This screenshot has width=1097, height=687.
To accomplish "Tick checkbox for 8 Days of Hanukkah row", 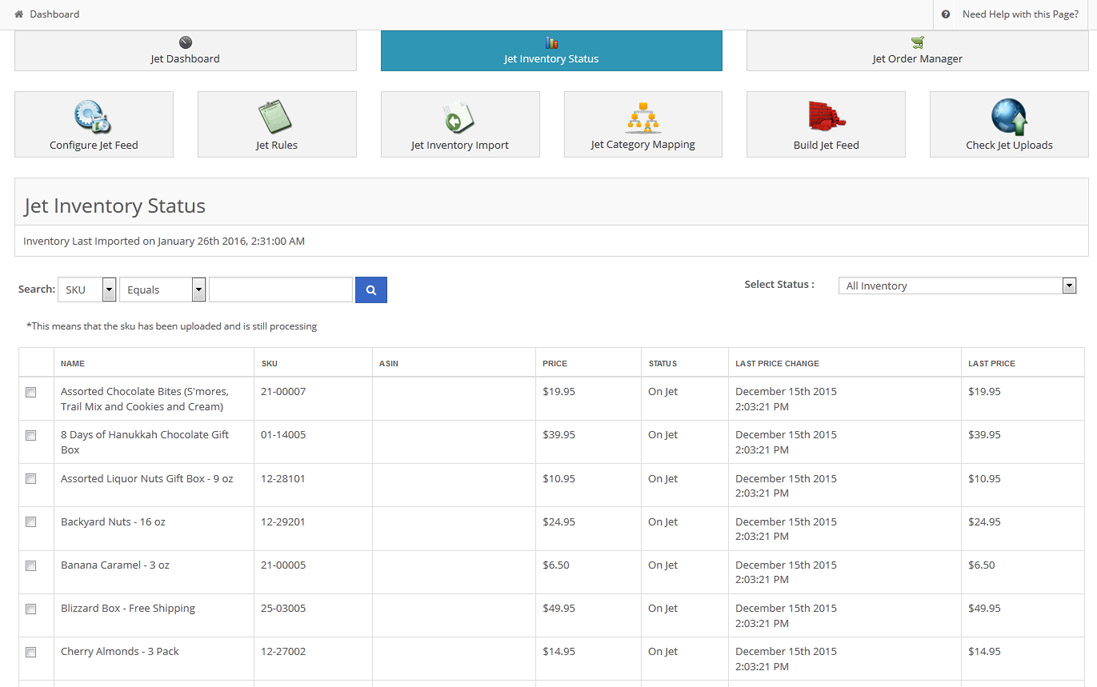I will [x=31, y=436].
